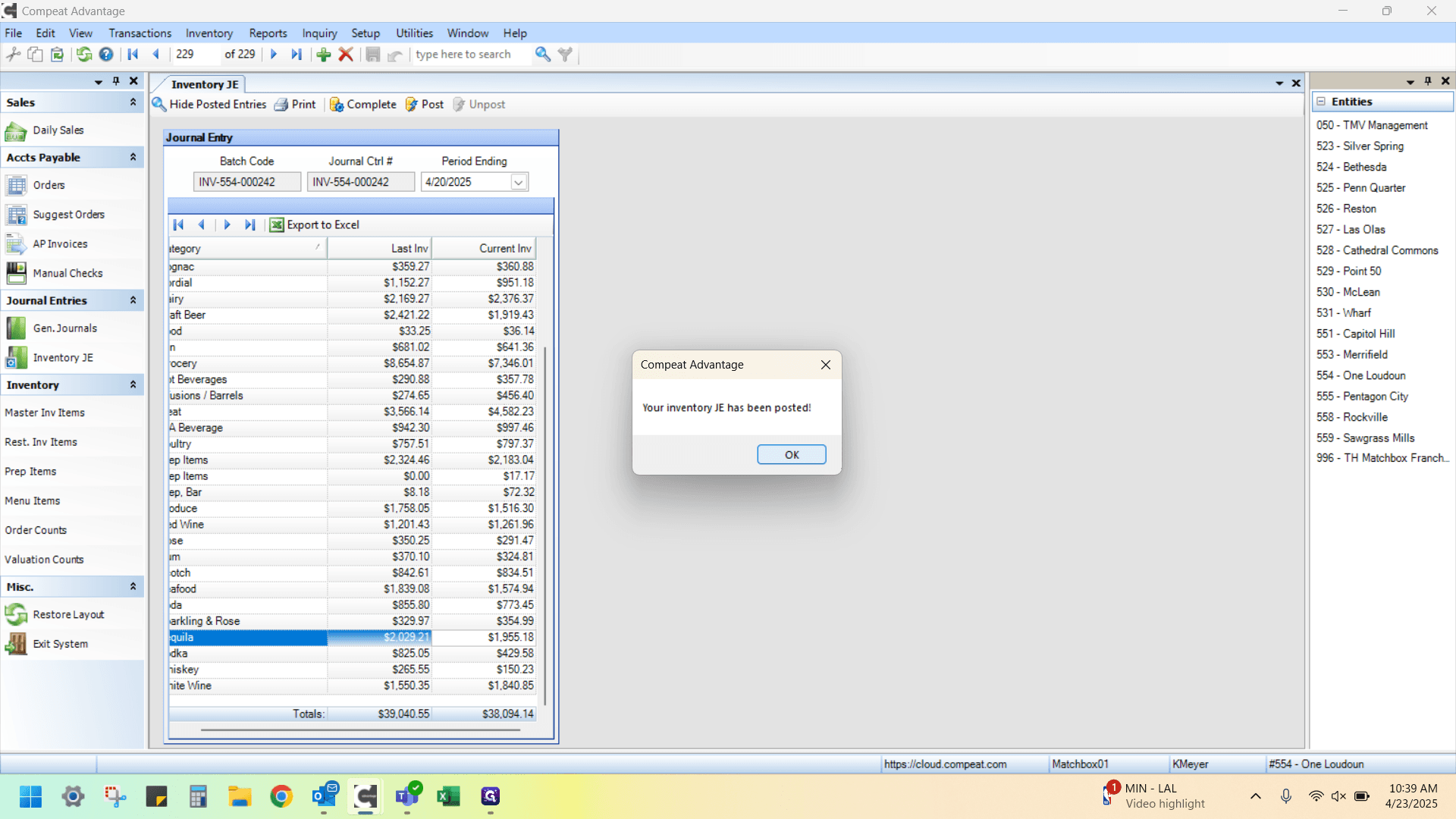Click the grid's horizontal scrollbar
Image resolution: width=1456 pixels, height=819 pixels.
[x=360, y=730]
